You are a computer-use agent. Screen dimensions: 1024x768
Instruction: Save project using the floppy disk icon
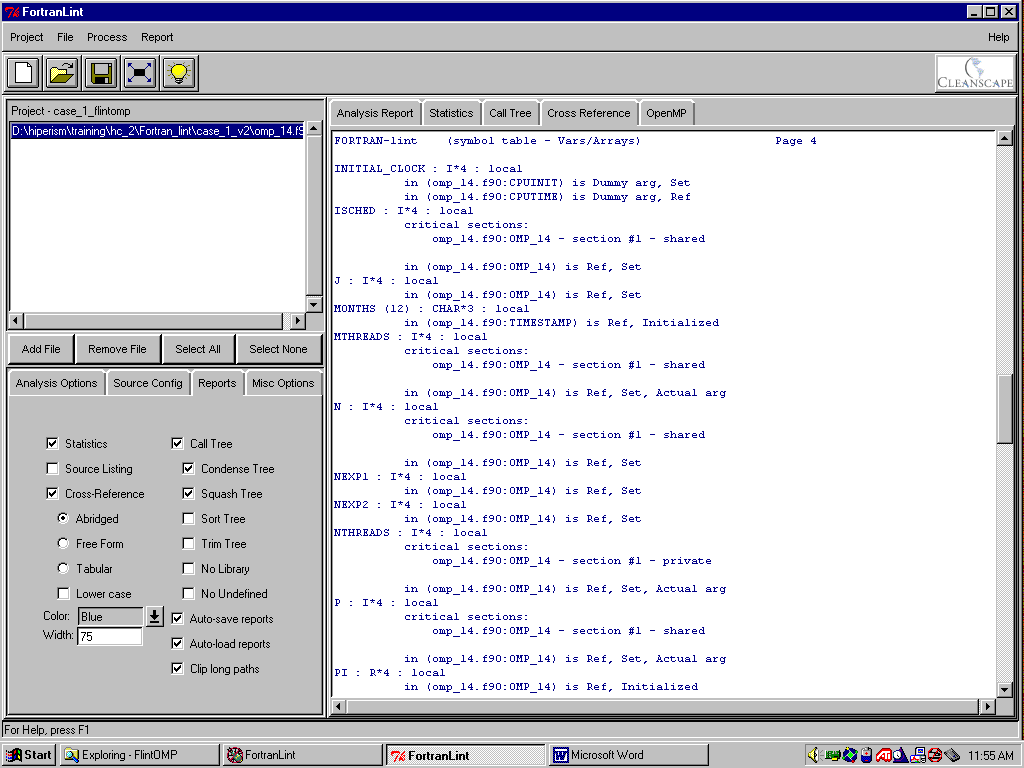101,72
